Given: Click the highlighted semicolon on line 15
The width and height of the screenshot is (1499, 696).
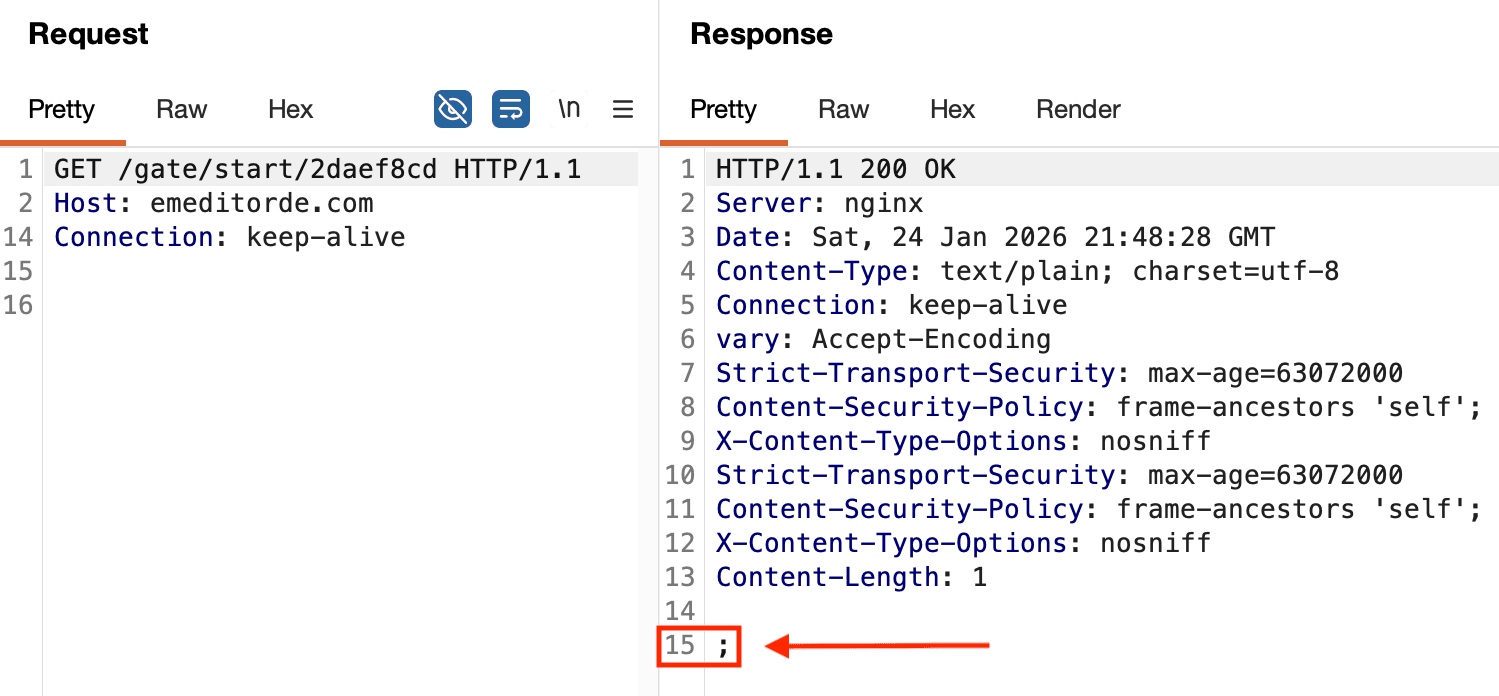Looking at the screenshot, I should [722, 645].
